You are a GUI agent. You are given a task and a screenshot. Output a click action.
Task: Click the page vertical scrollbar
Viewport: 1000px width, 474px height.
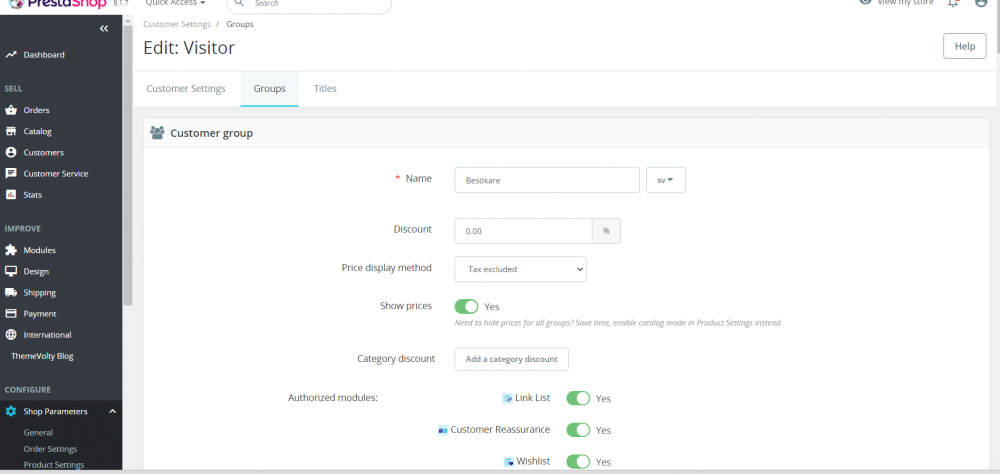(x=997, y=26)
